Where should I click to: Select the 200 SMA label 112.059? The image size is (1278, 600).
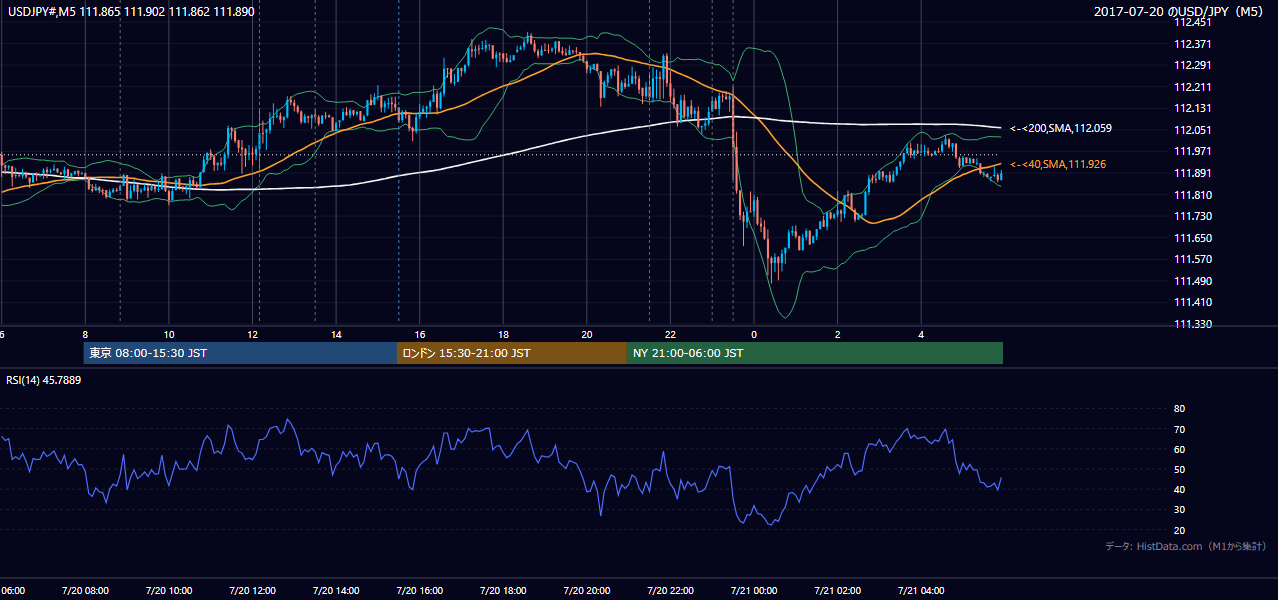[1061, 129]
